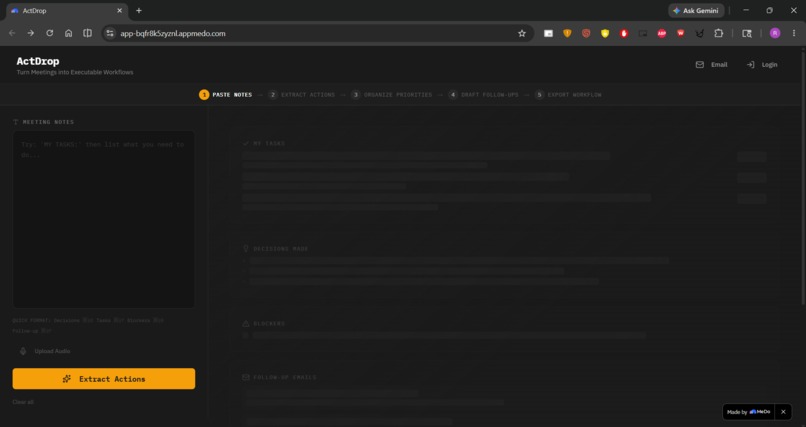Open the dull red shield extension
This screenshot has width=806, height=427.
[x=586, y=33]
